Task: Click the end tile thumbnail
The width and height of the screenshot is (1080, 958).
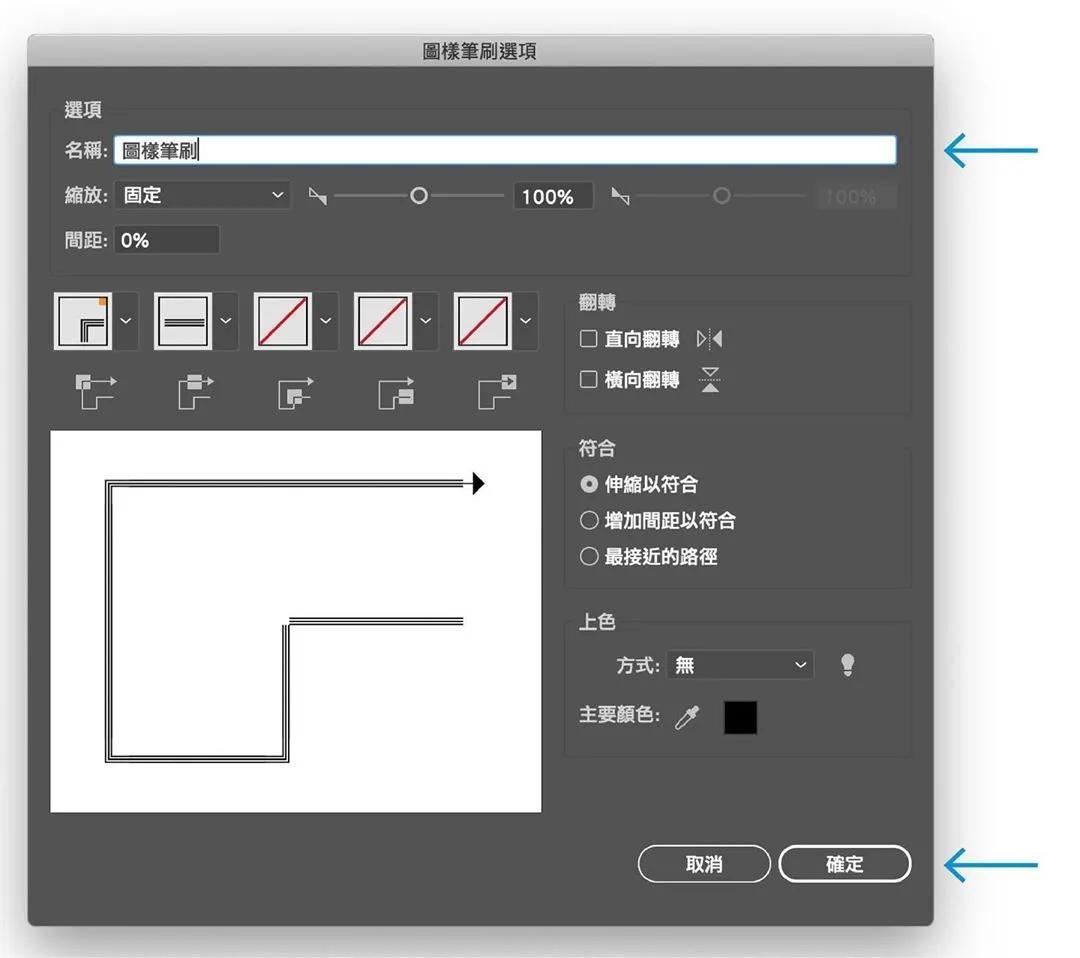Action: (x=482, y=321)
